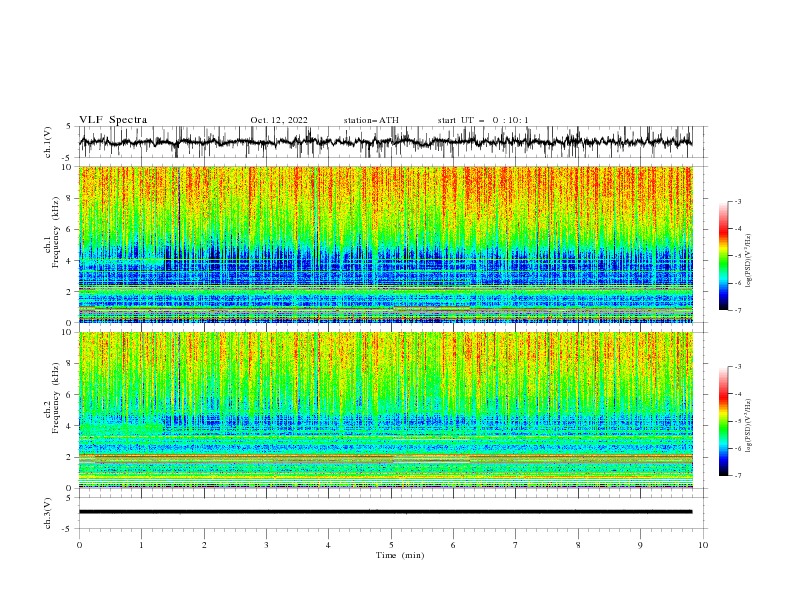Click ch.1 colorbar label "log(PSD)(V²/Hz)"
The height and width of the screenshot is (612, 792).
[x=748, y=260]
